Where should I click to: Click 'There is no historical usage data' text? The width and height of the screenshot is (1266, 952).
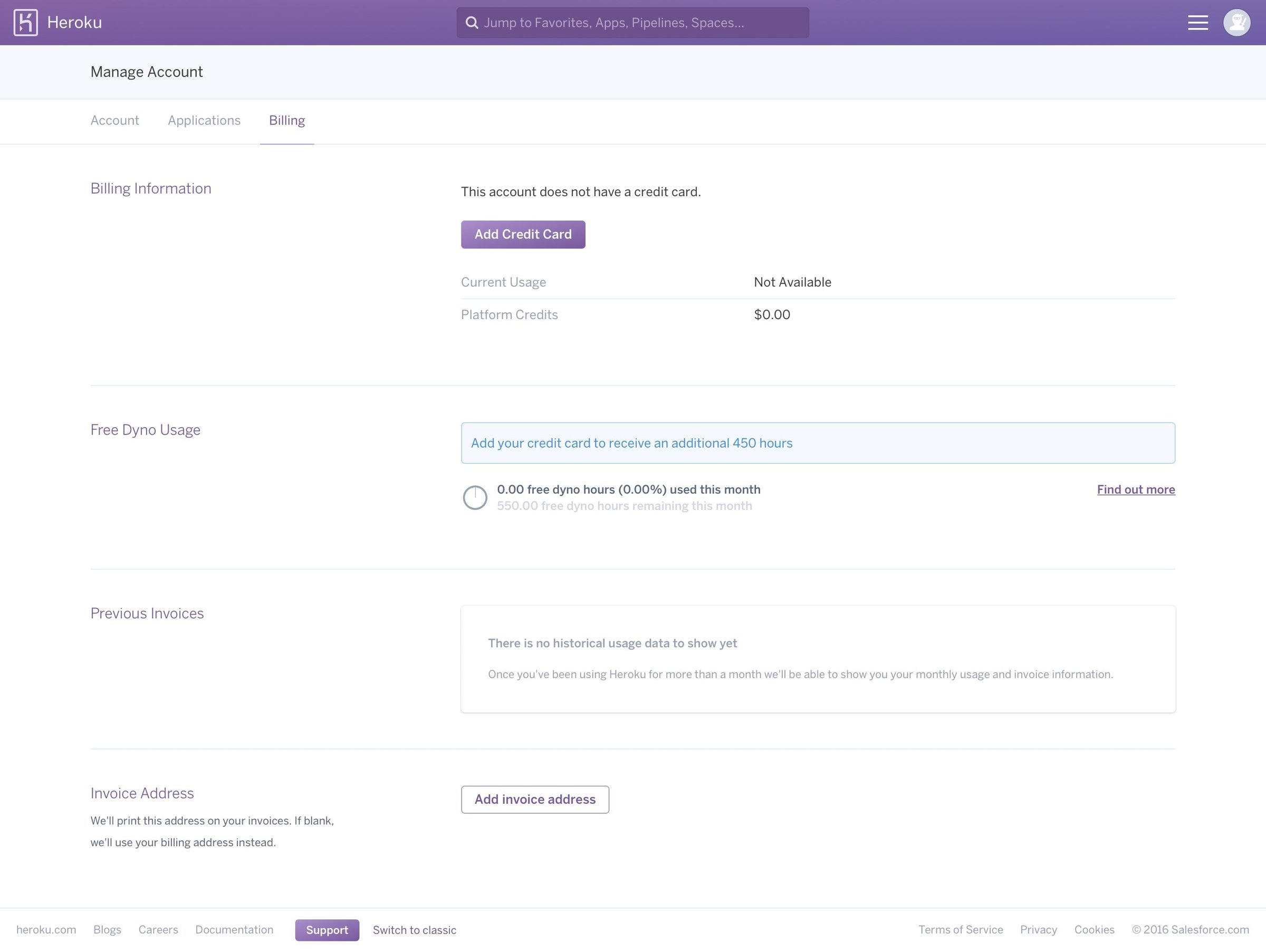(612, 643)
